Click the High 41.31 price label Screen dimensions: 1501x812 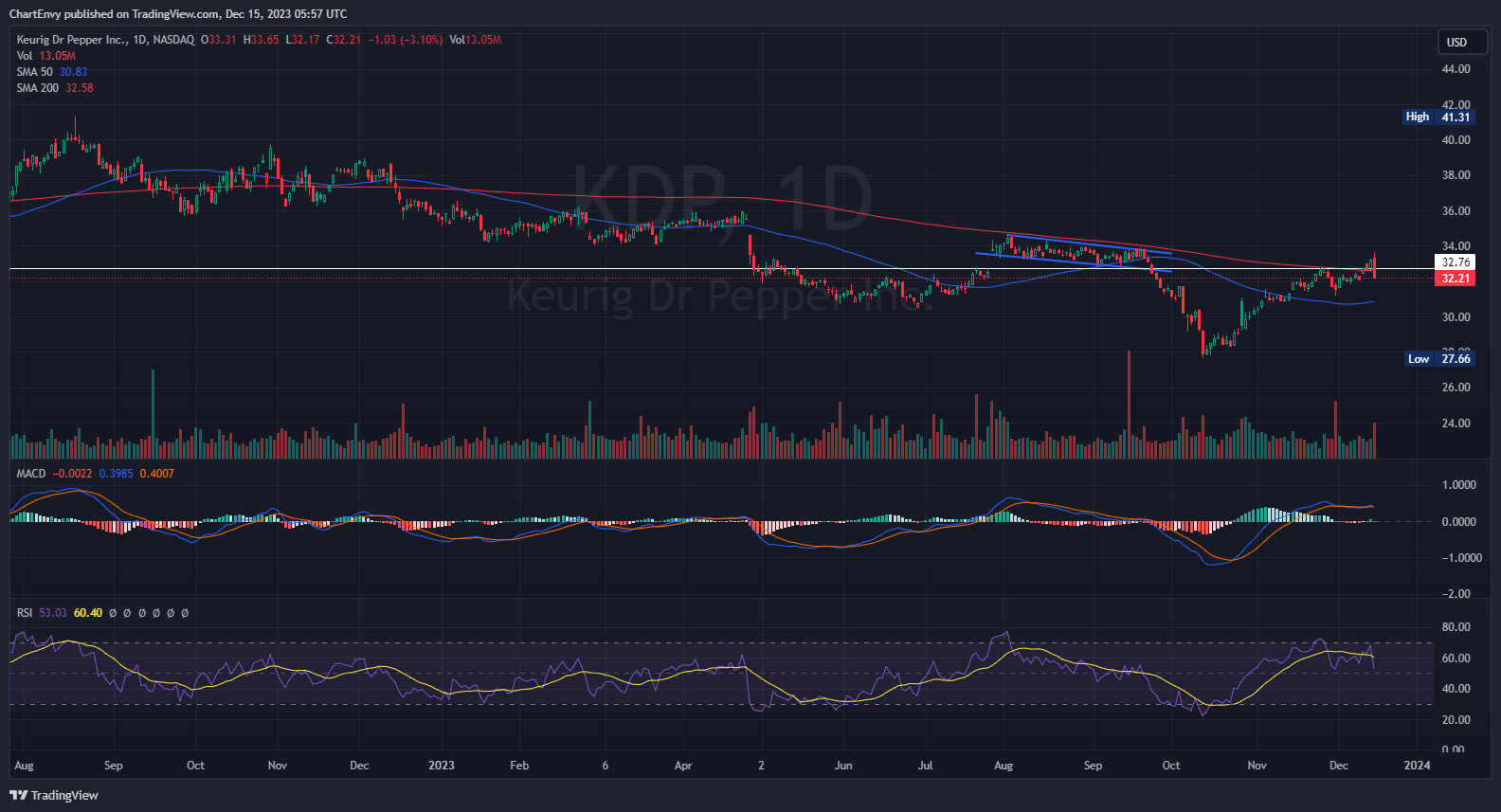[x=1438, y=117]
